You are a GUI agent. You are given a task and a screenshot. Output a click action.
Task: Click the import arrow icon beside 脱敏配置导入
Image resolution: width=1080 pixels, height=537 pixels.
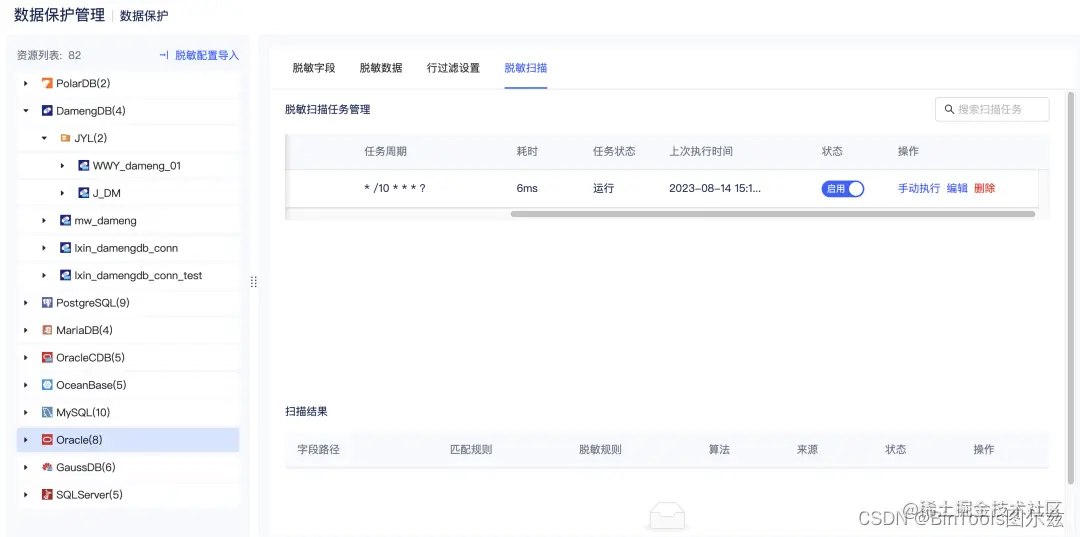164,55
